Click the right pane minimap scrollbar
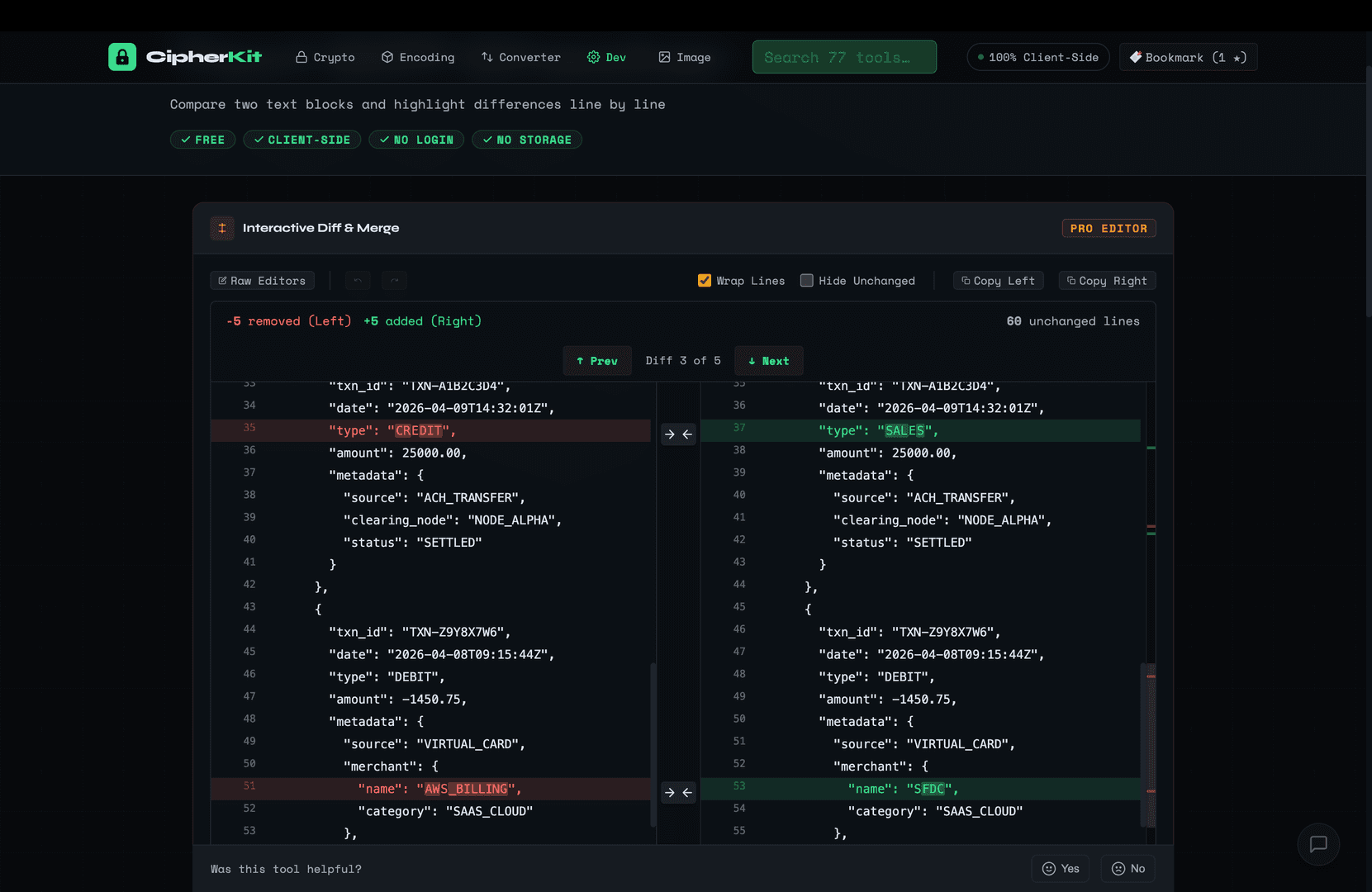The image size is (1372, 892). click(1151, 745)
